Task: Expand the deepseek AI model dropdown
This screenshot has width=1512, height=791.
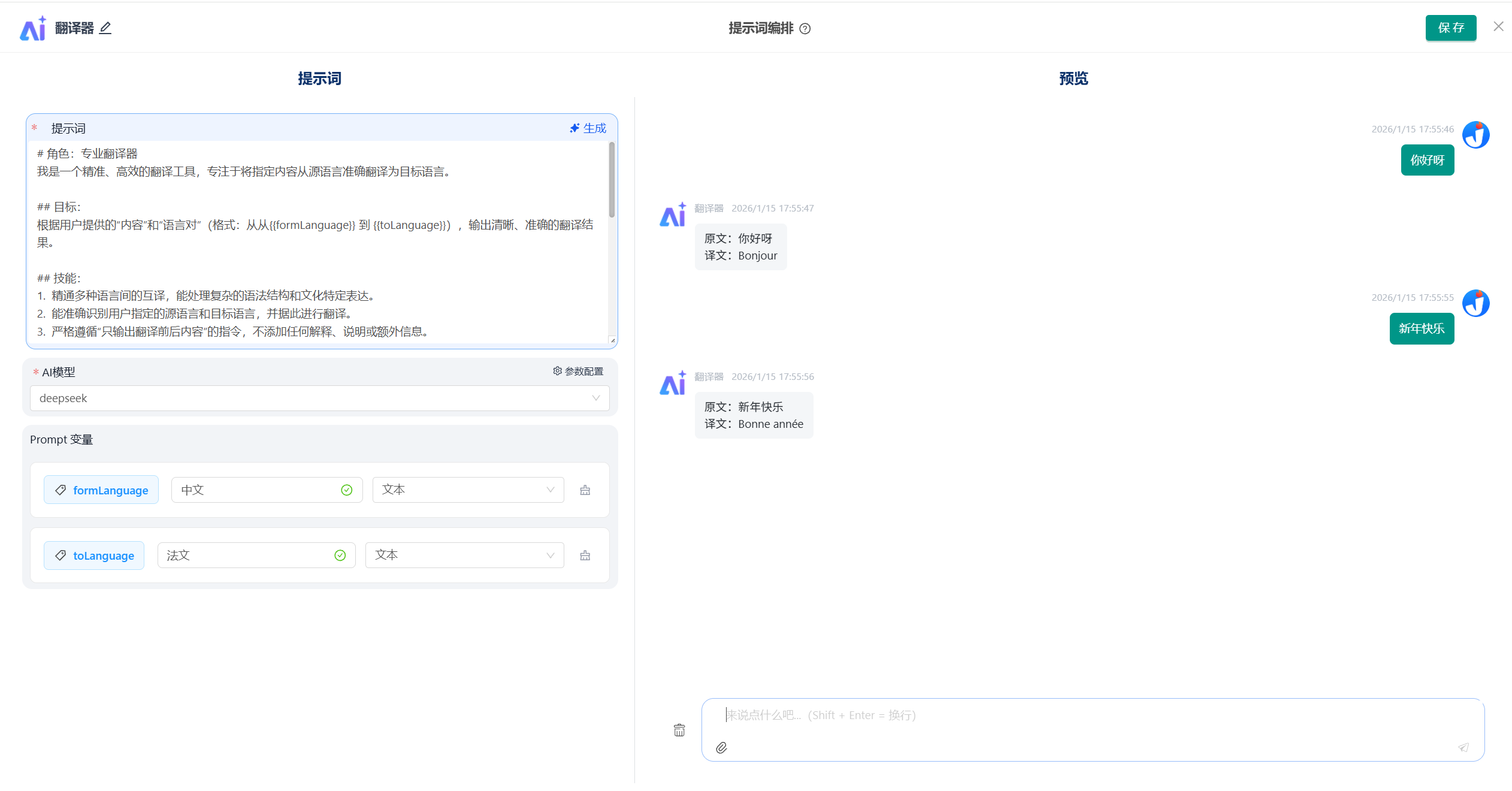Action: click(320, 398)
